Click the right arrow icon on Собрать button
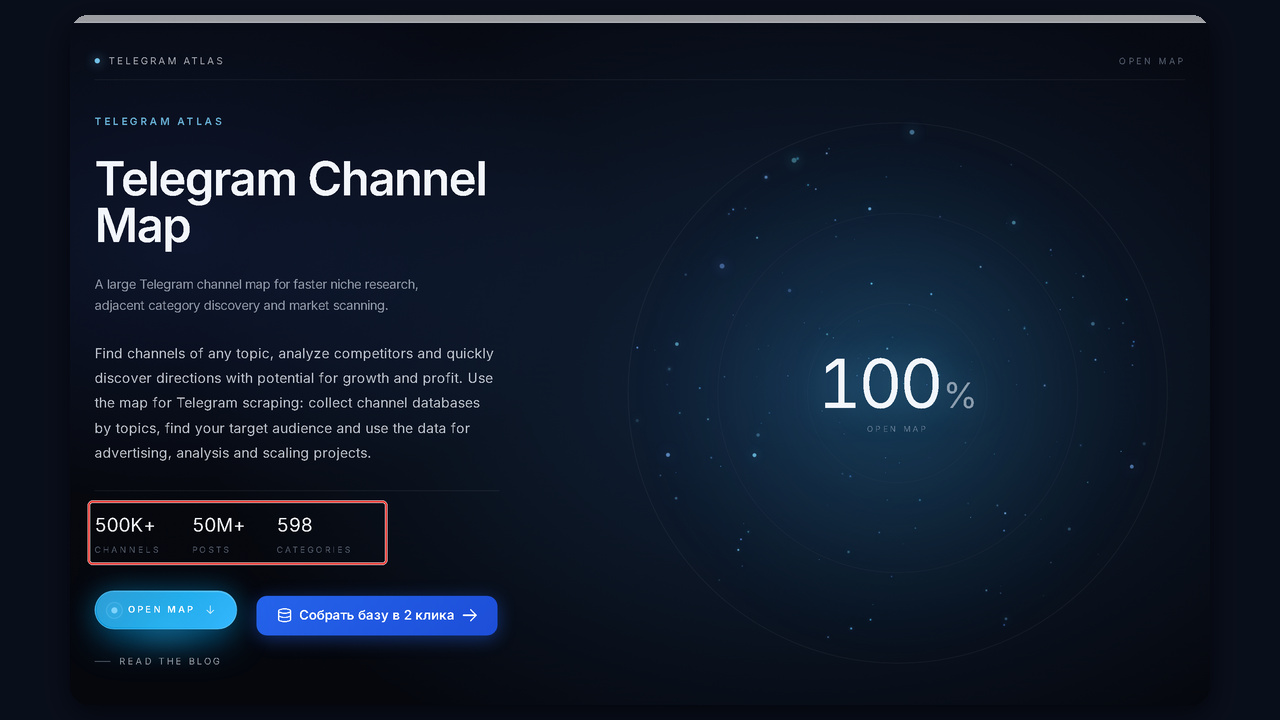 (470, 616)
